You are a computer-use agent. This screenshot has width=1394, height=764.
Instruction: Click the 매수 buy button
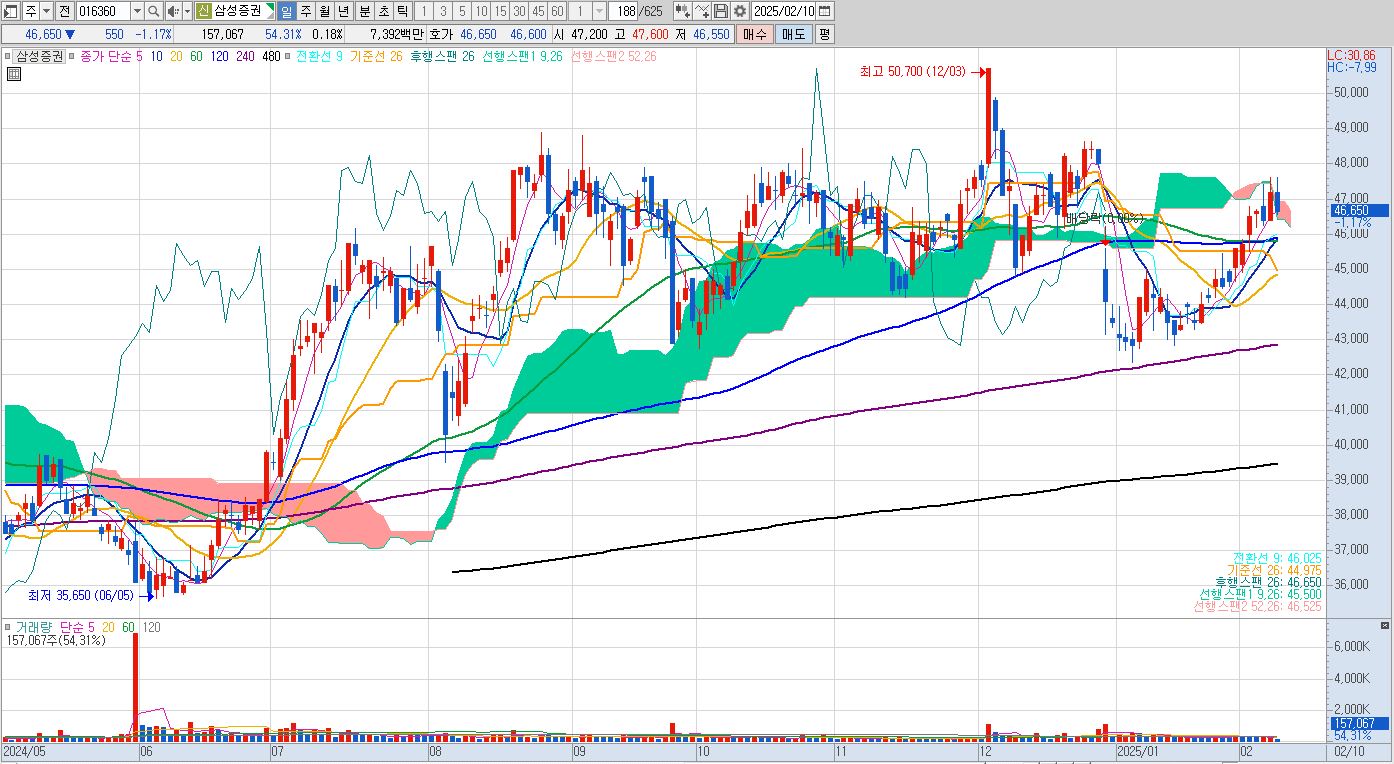754,33
